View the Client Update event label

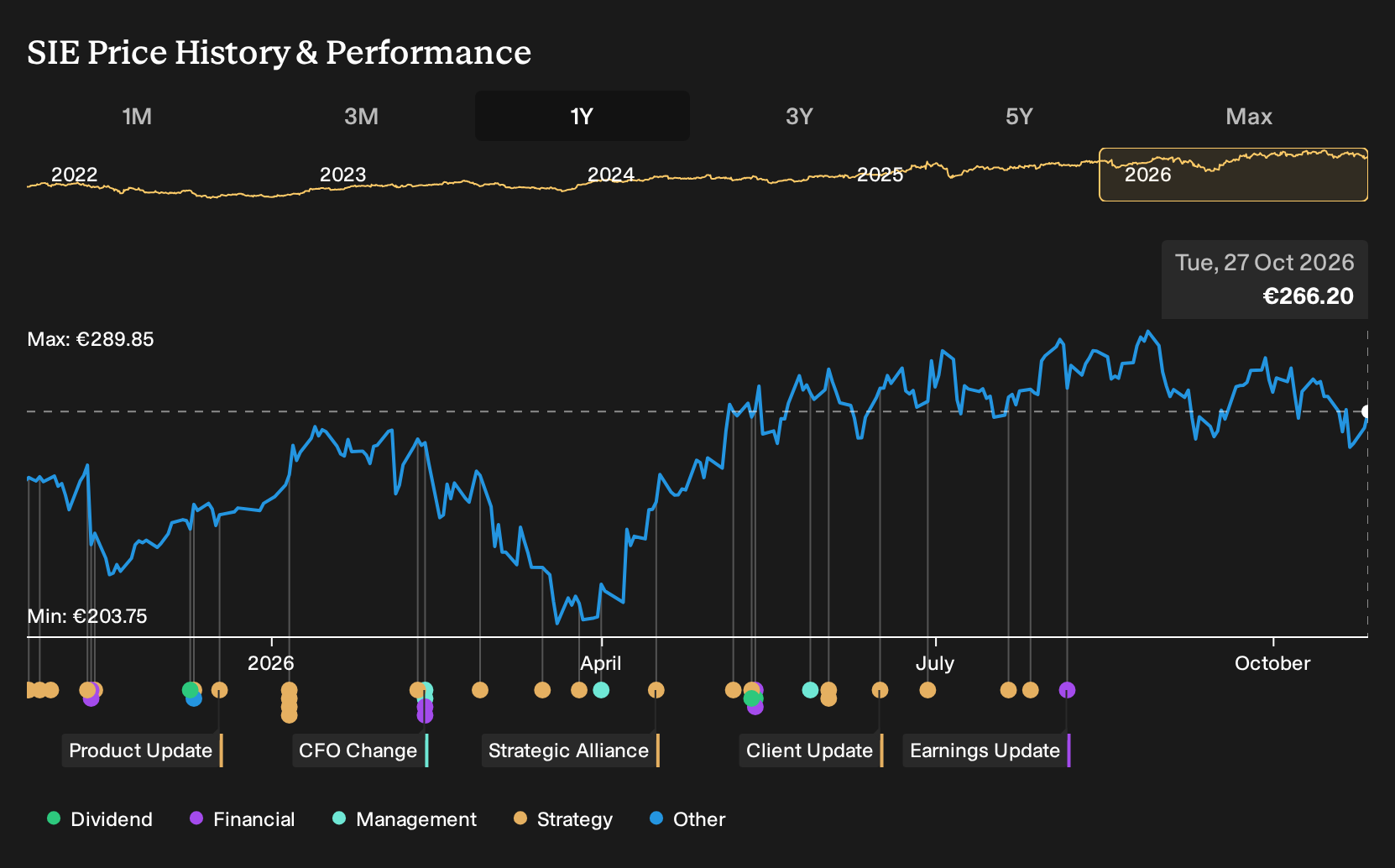[811, 750]
